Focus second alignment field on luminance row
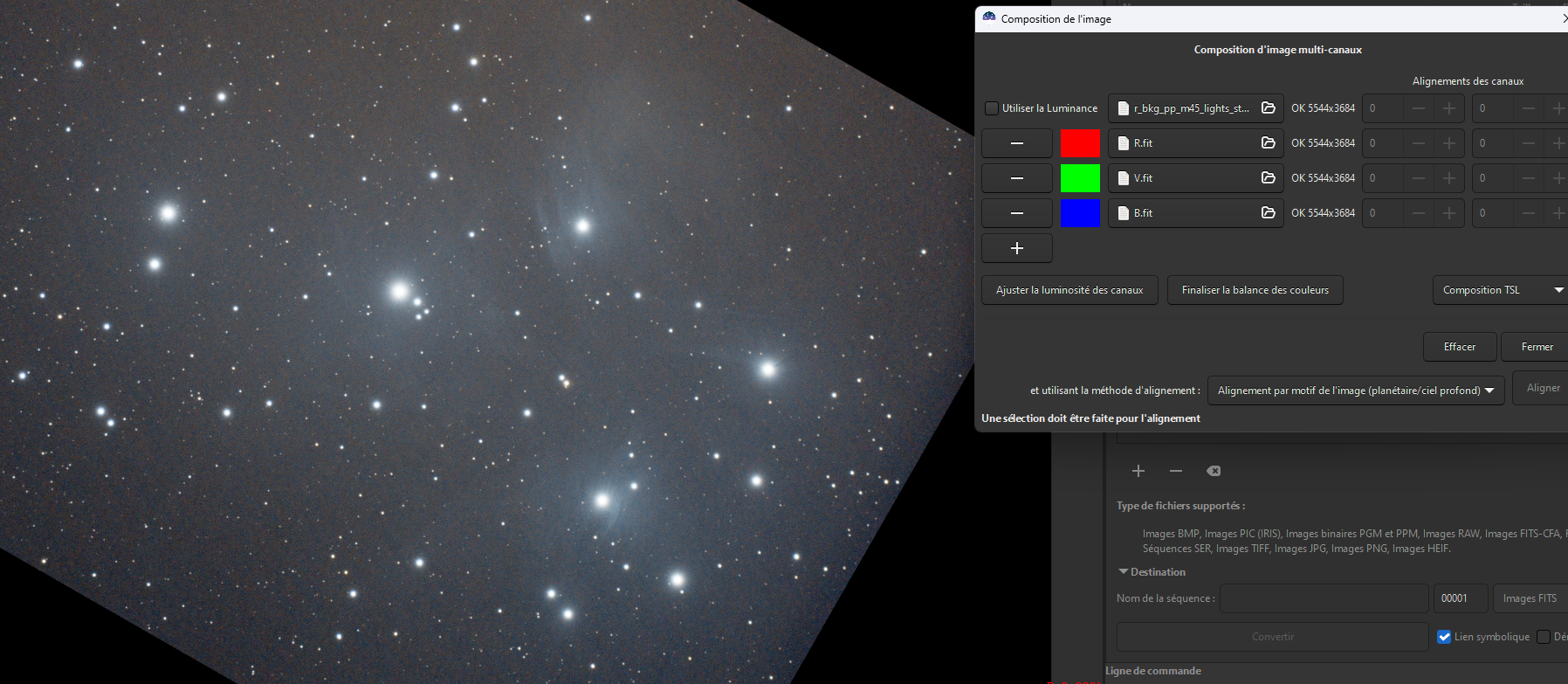This screenshot has height=684, width=1568. point(1493,108)
